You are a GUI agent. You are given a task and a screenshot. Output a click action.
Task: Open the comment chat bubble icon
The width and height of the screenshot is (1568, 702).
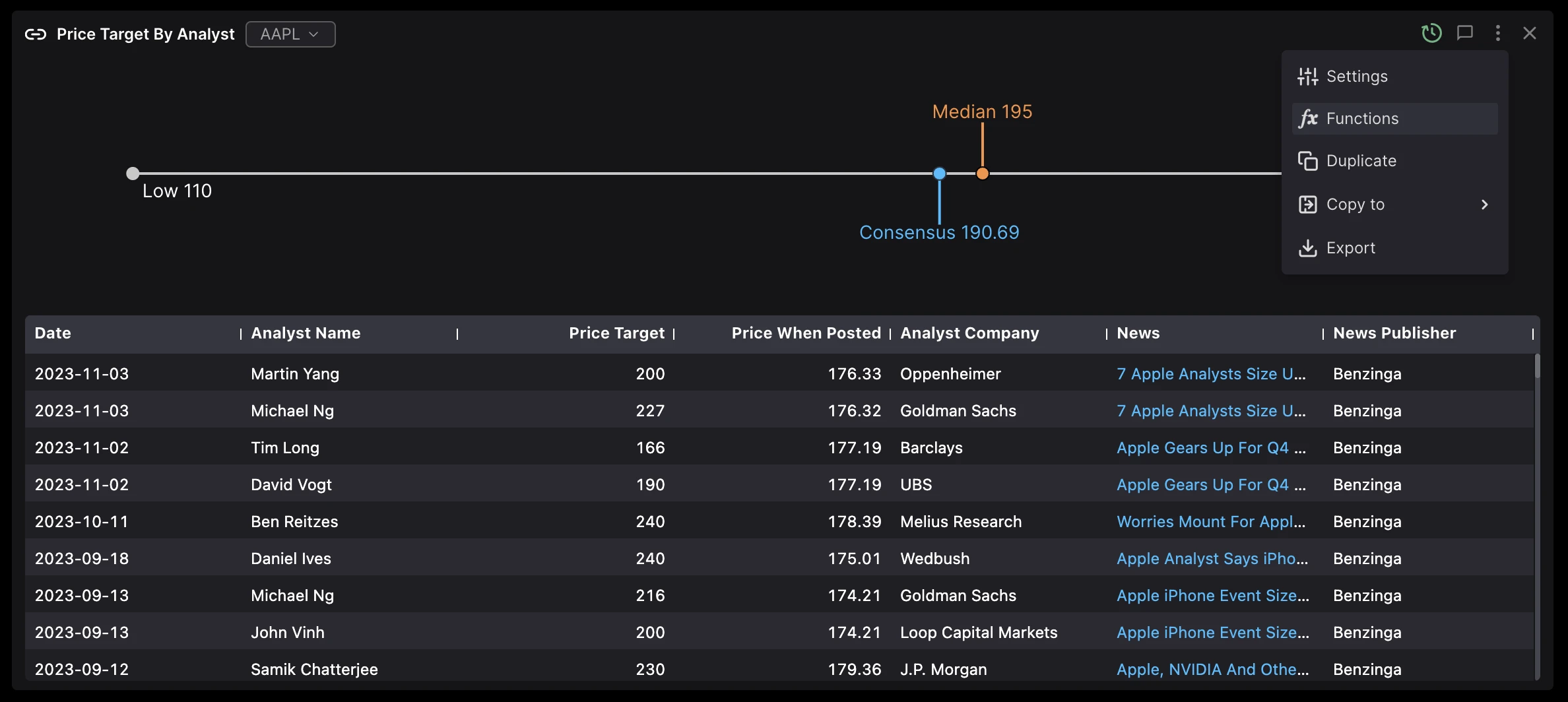[1464, 33]
